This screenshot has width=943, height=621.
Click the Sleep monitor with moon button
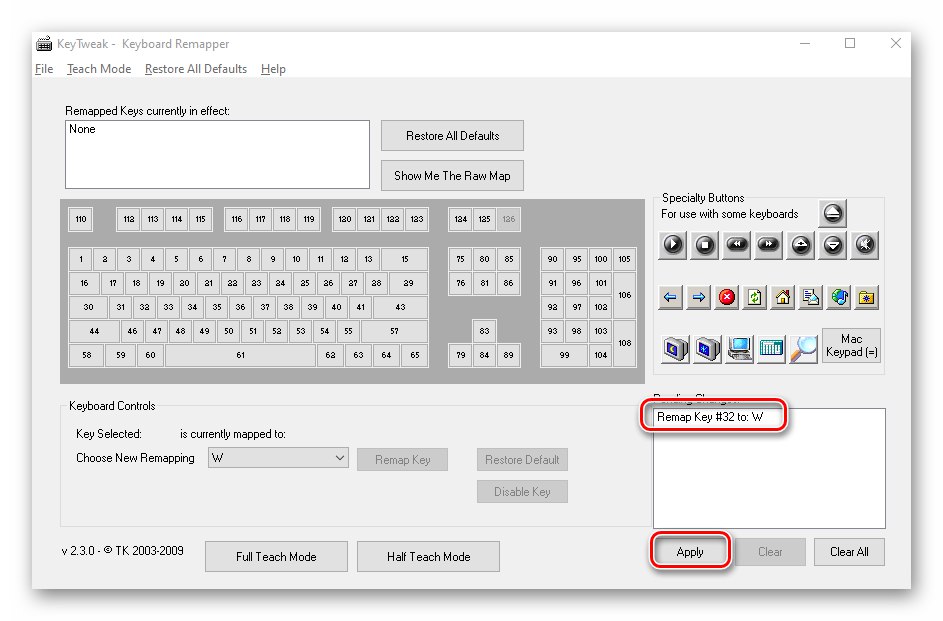(675, 349)
